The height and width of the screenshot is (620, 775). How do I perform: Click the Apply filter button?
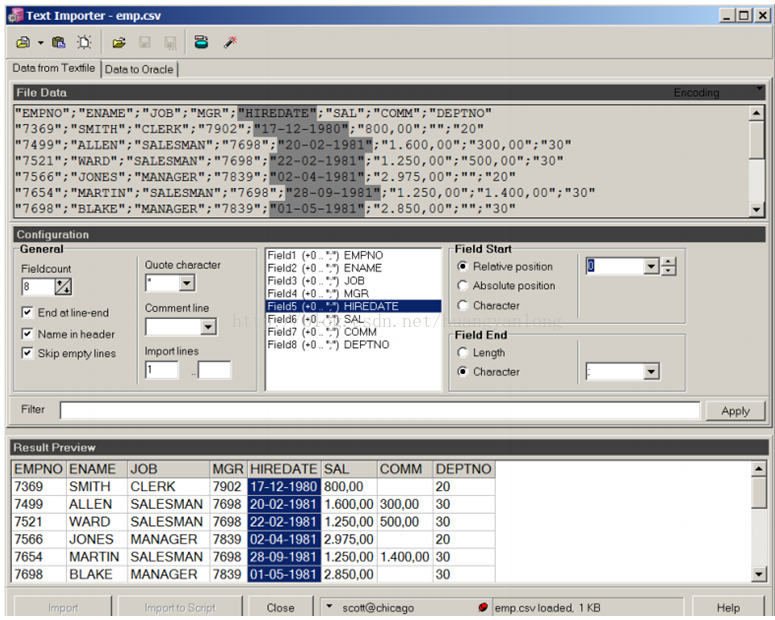point(735,411)
